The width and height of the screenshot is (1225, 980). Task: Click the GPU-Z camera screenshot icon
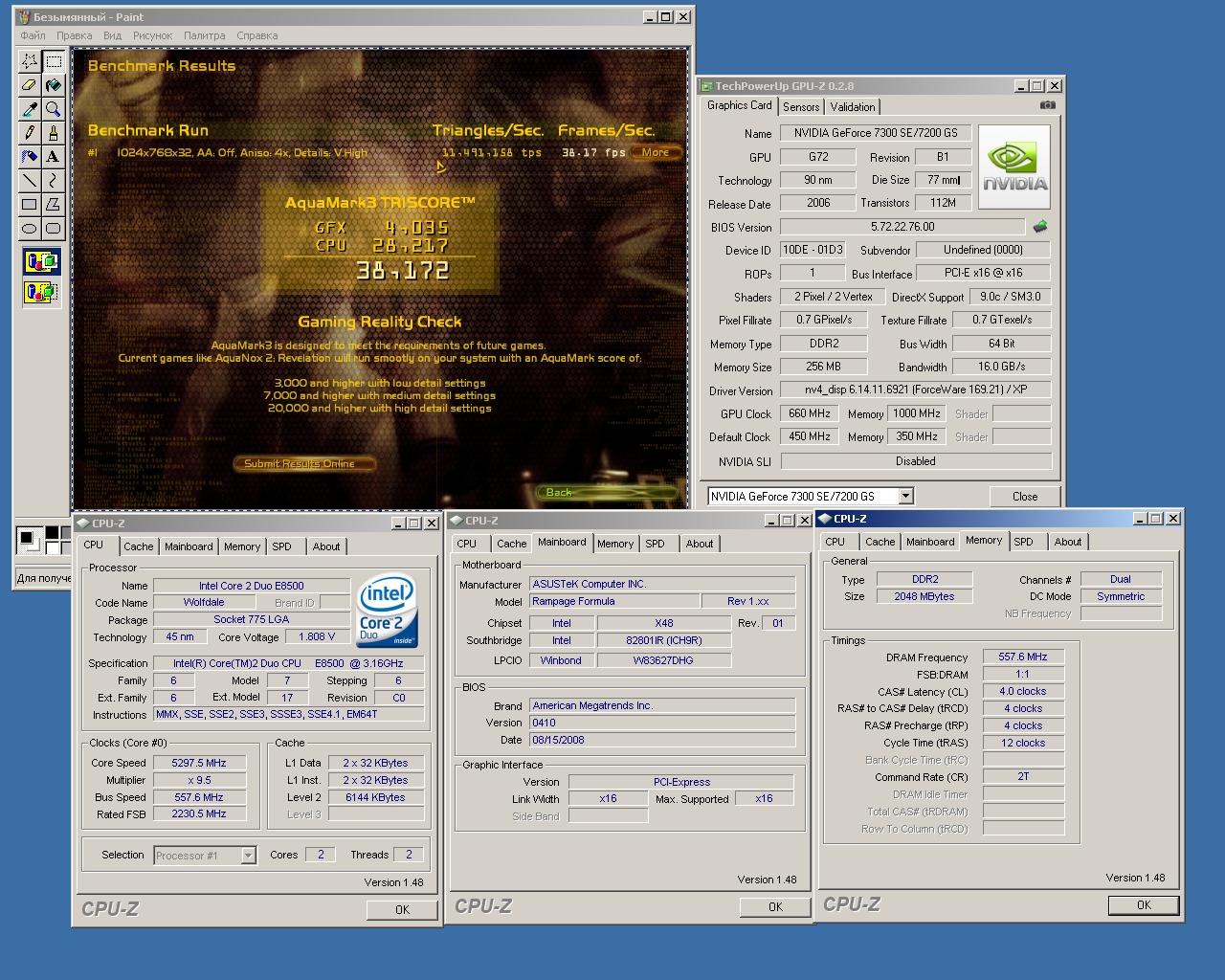tap(1048, 106)
